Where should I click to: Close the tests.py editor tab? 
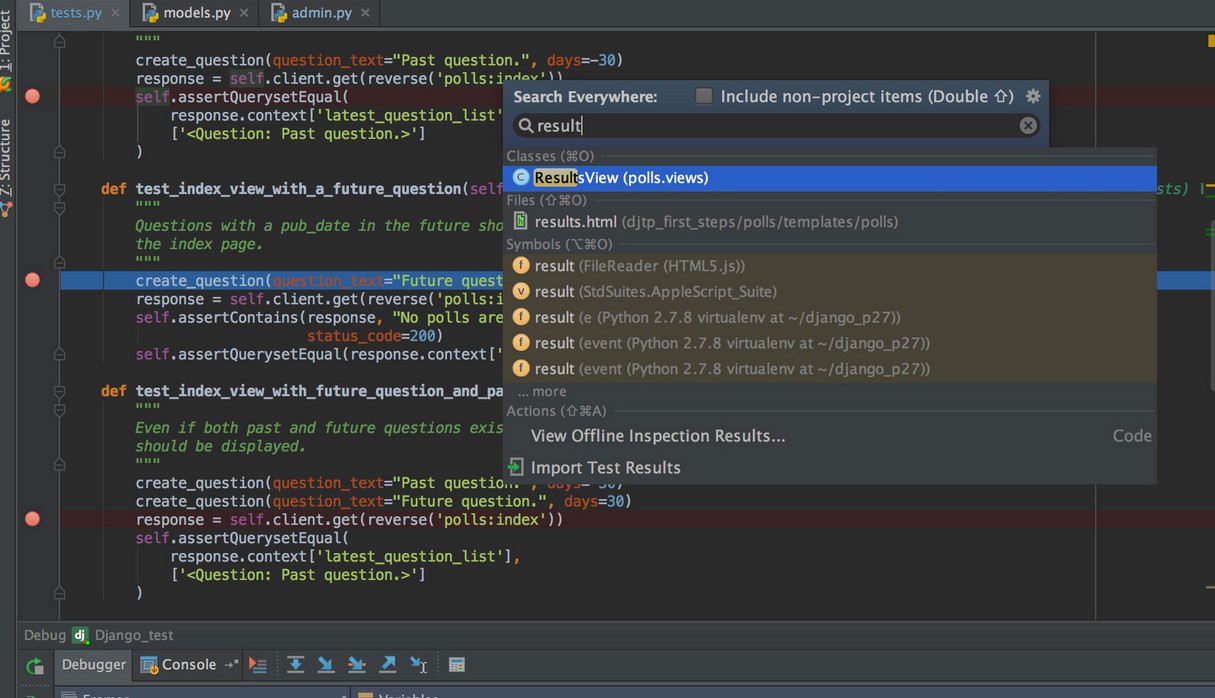115,13
